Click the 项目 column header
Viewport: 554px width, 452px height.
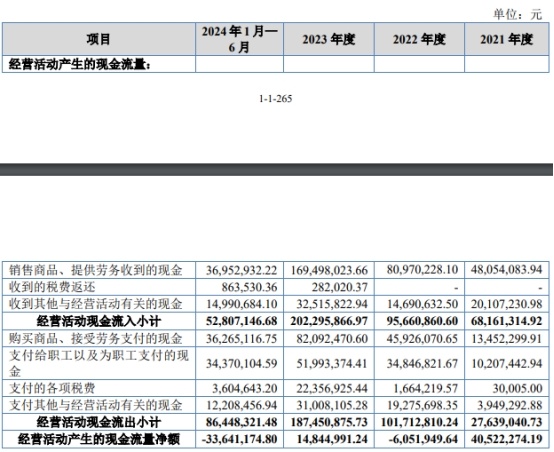click(99, 39)
